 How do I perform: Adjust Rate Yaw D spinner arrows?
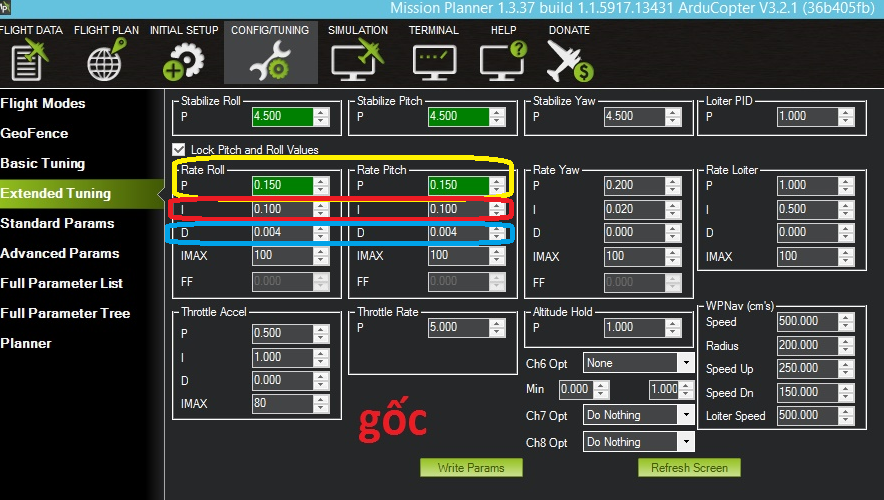[x=673, y=232]
